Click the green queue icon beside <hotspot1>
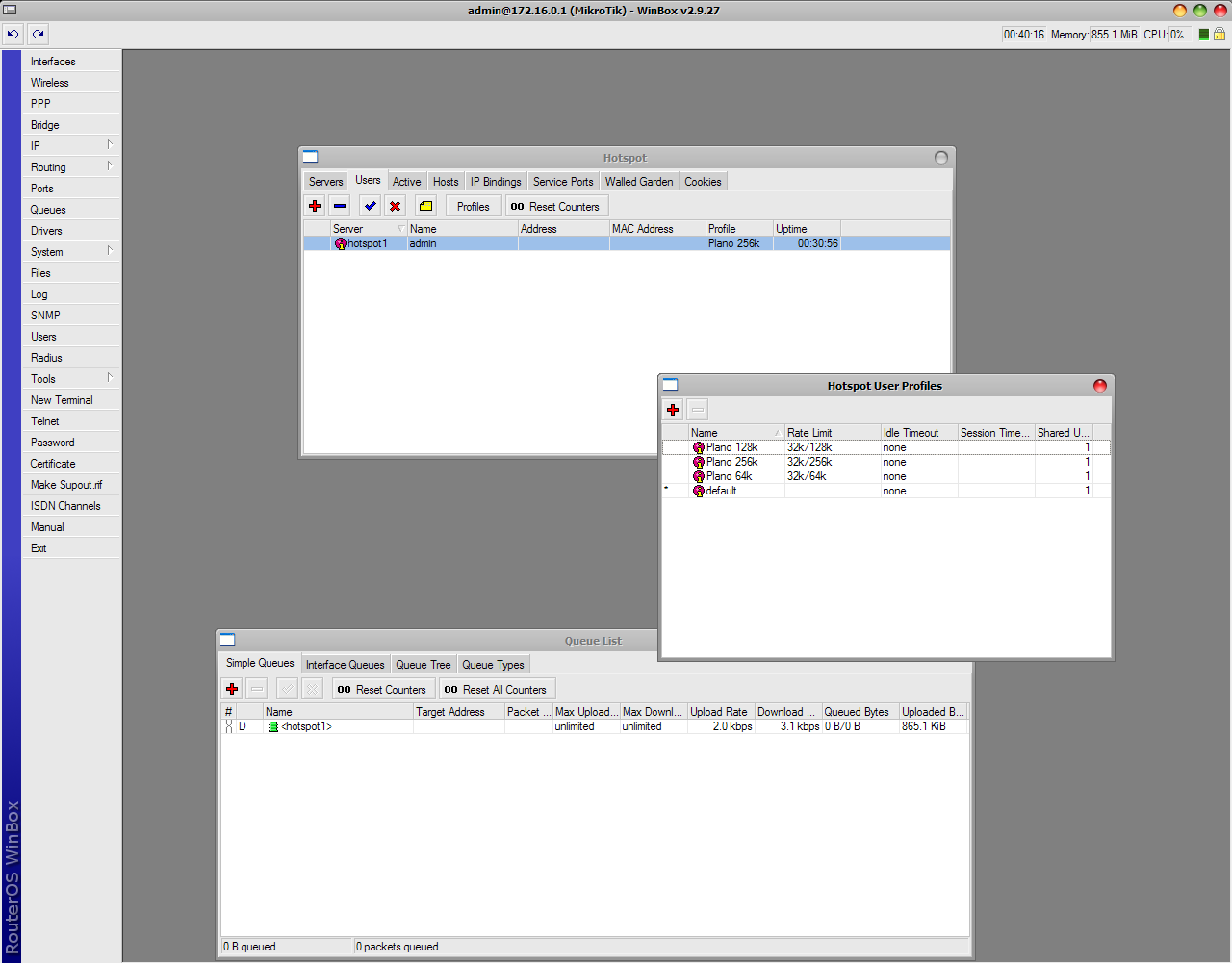This screenshot has height=963, width=1232. pos(273,726)
